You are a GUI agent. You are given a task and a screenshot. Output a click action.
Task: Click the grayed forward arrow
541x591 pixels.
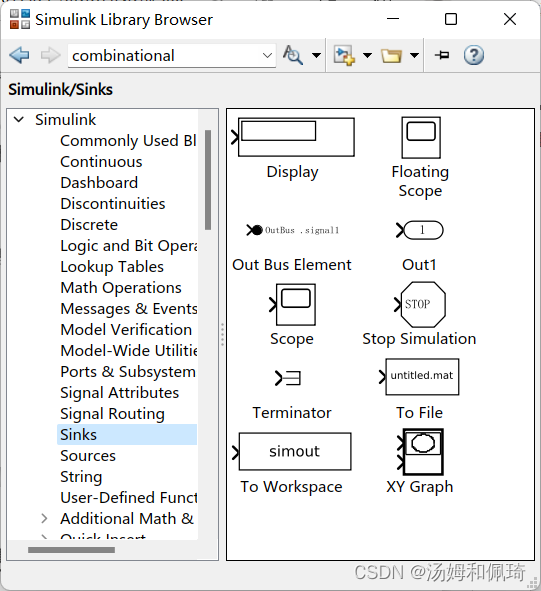[x=51, y=55]
